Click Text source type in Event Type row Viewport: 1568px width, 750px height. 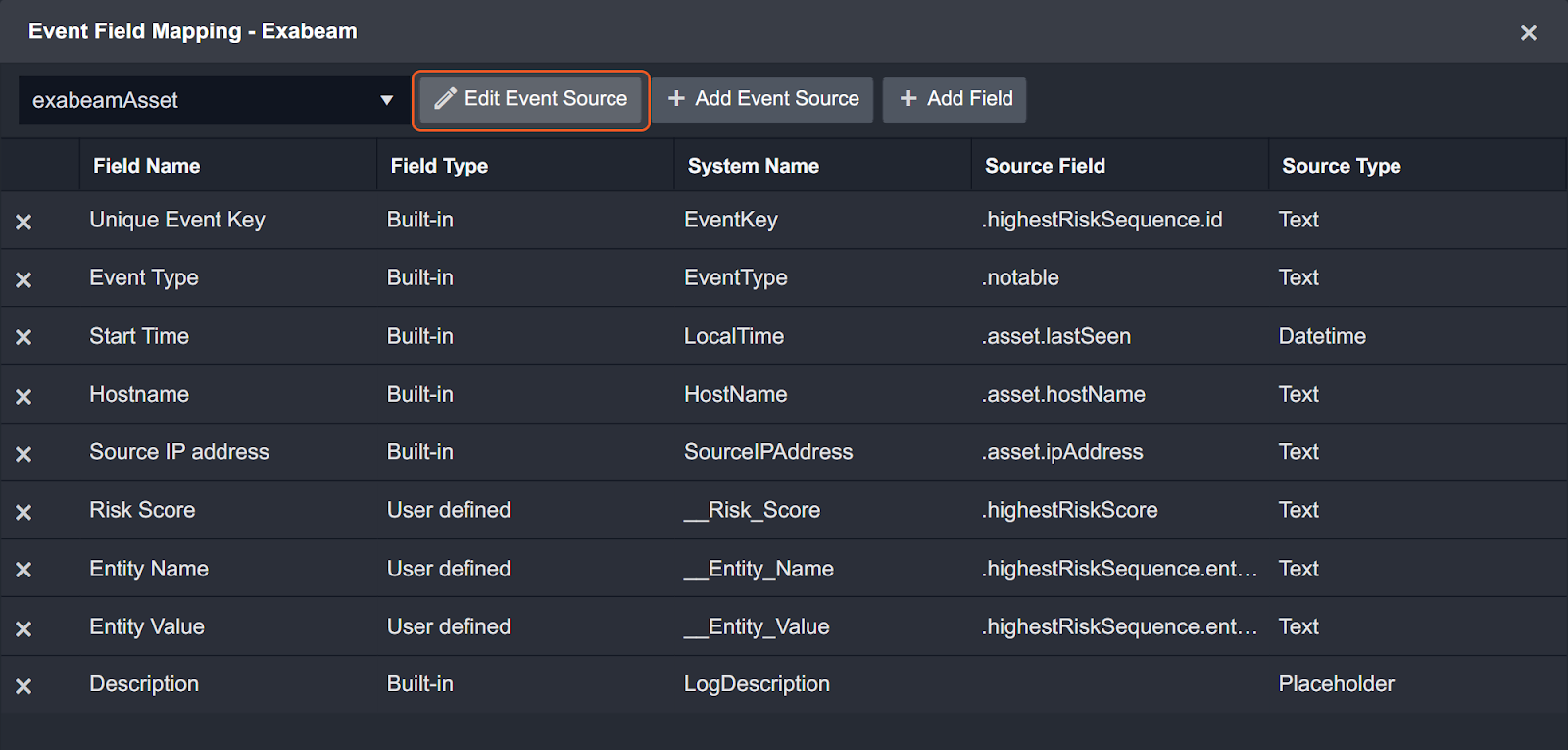click(1298, 277)
